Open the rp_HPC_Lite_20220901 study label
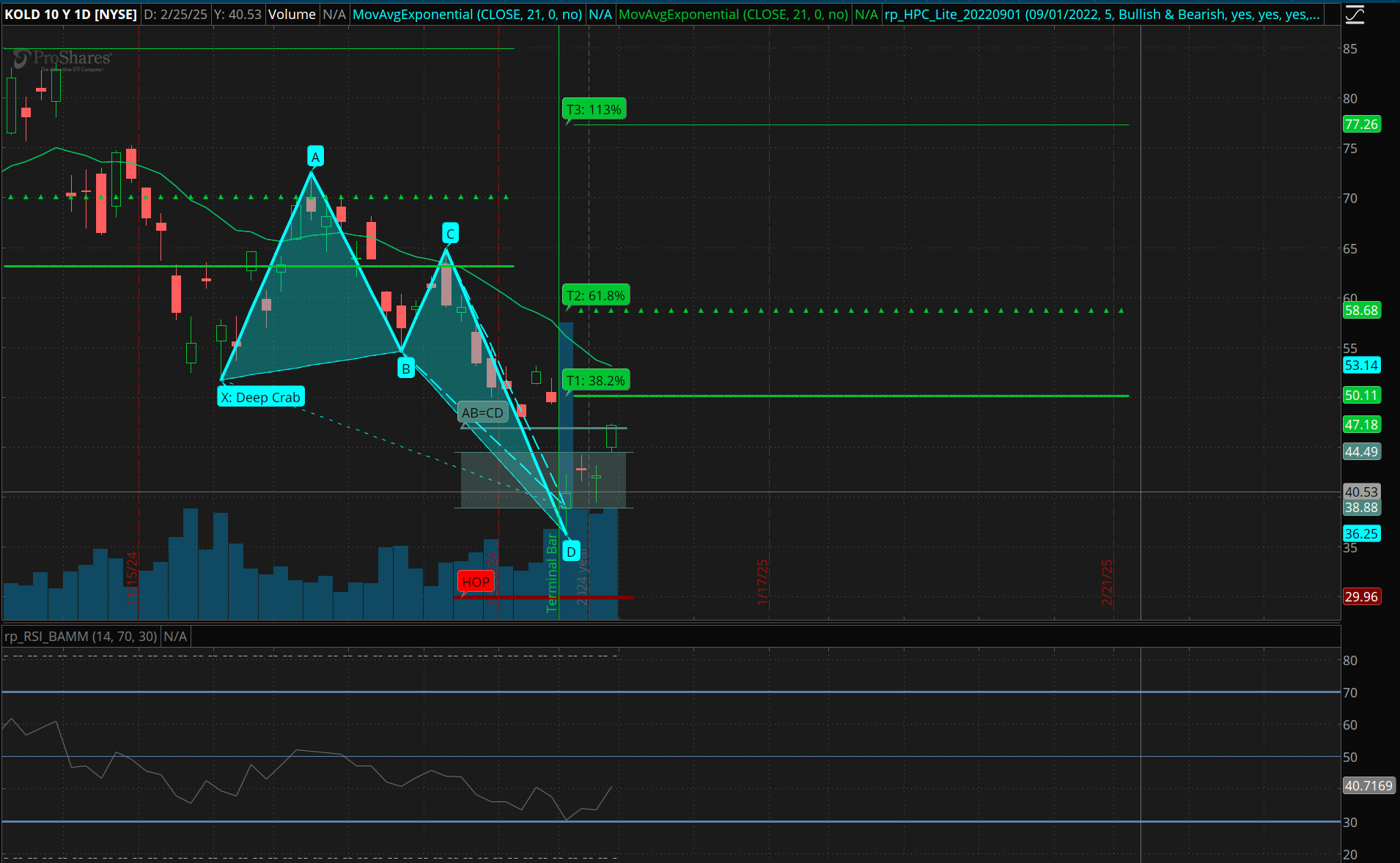1400x863 pixels. click(1102, 15)
